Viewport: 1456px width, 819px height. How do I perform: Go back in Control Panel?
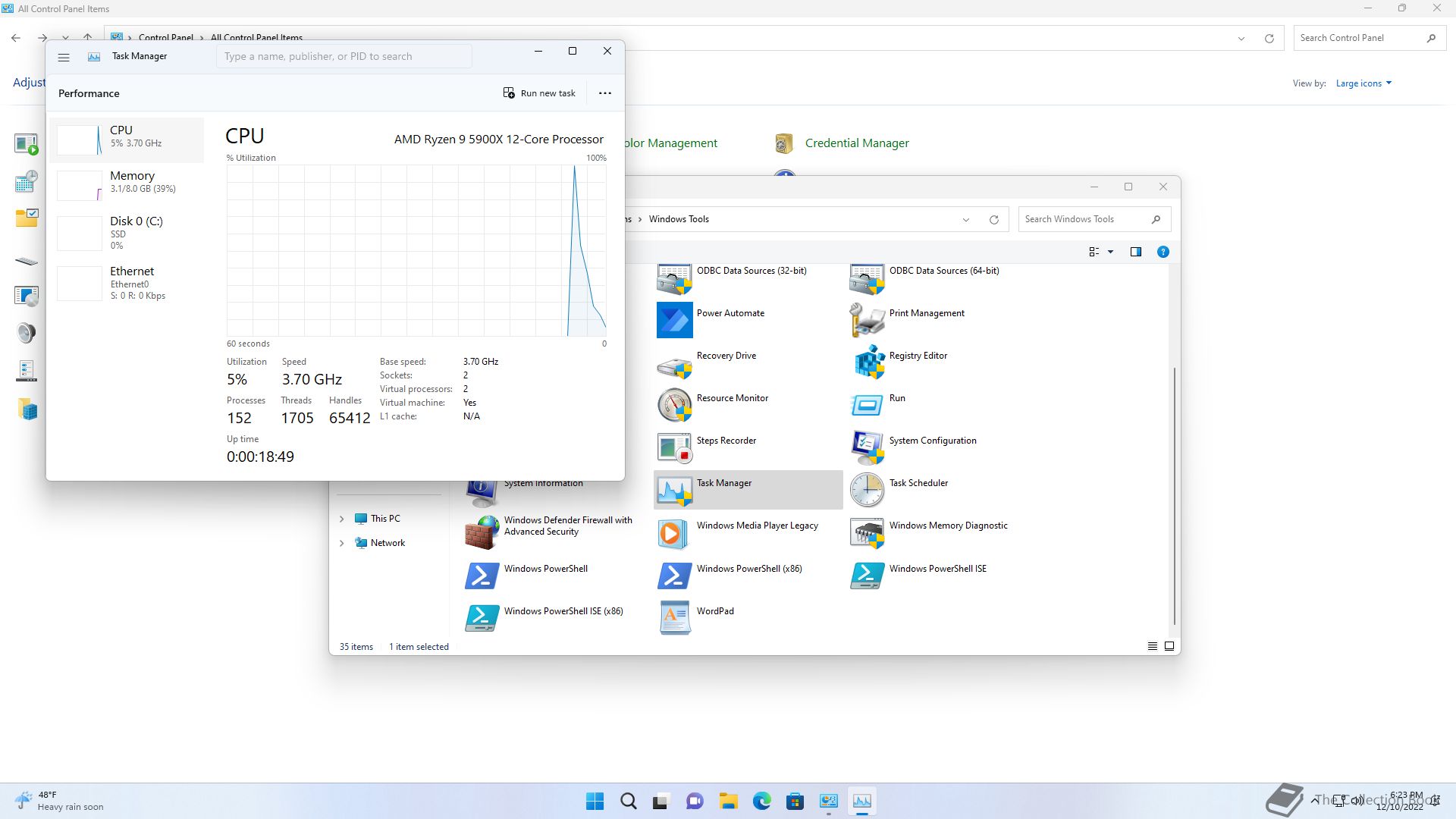16,38
